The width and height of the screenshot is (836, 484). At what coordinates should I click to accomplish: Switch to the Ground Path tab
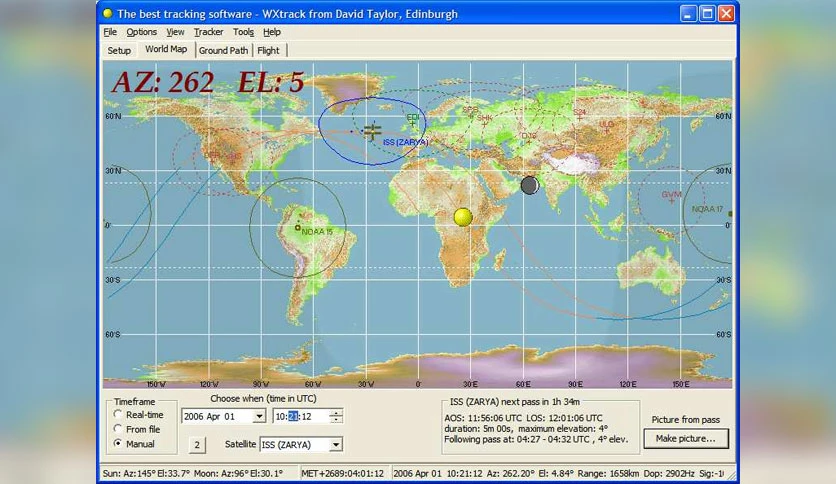click(x=223, y=51)
